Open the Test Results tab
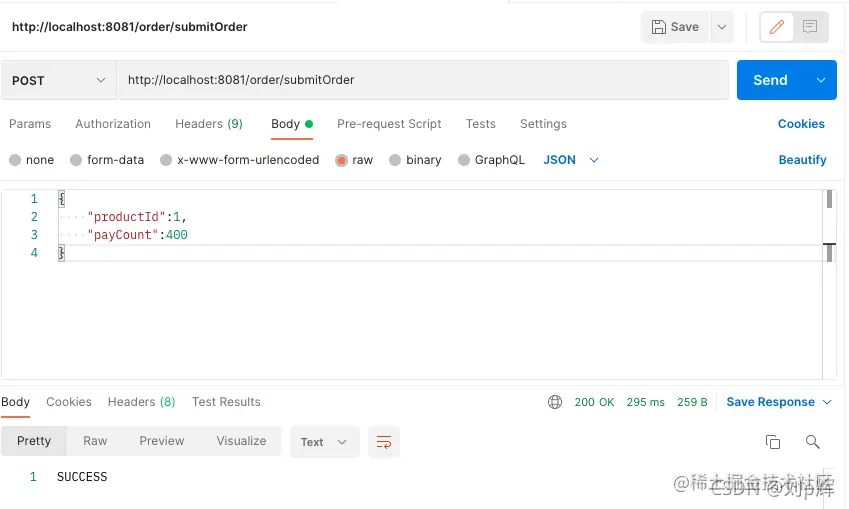Image resolution: width=849 pixels, height=509 pixels. point(226,402)
